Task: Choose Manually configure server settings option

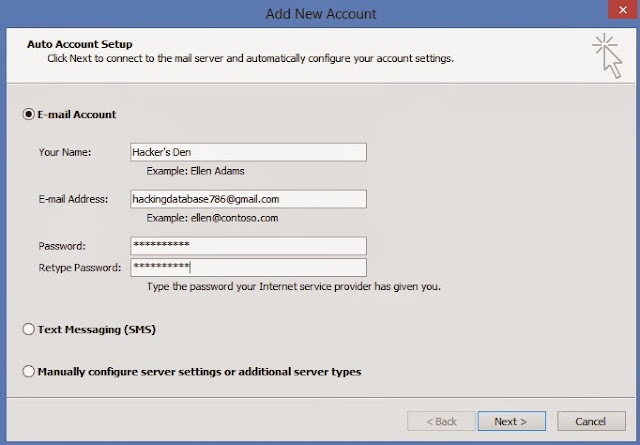Action: (28, 372)
